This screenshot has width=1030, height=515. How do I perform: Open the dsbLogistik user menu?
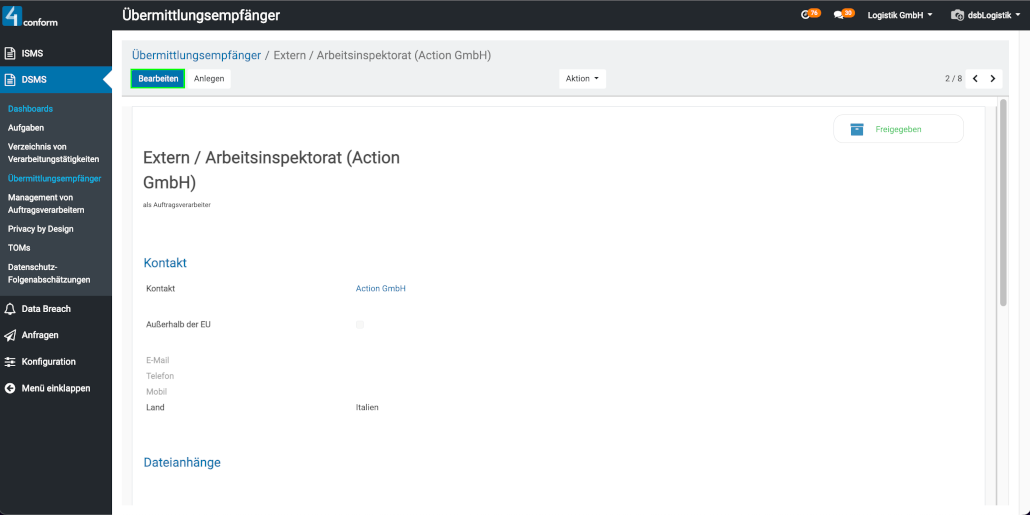(993, 15)
